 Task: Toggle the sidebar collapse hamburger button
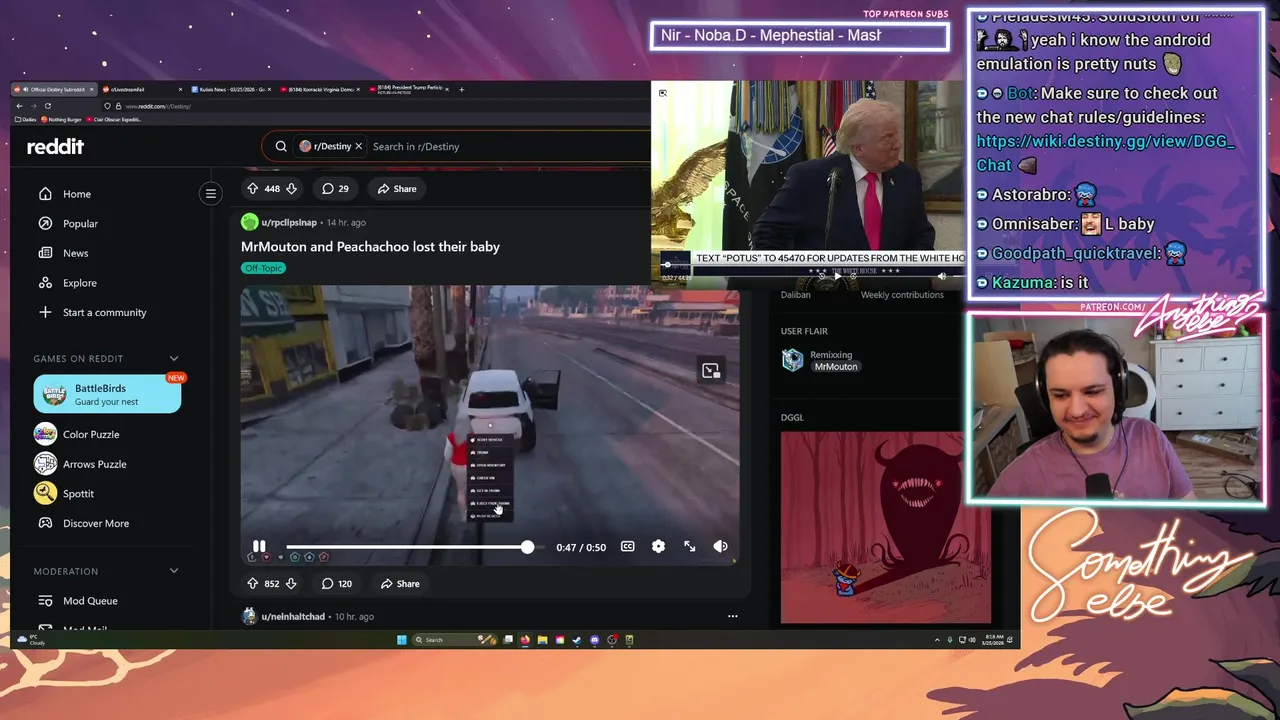point(210,194)
